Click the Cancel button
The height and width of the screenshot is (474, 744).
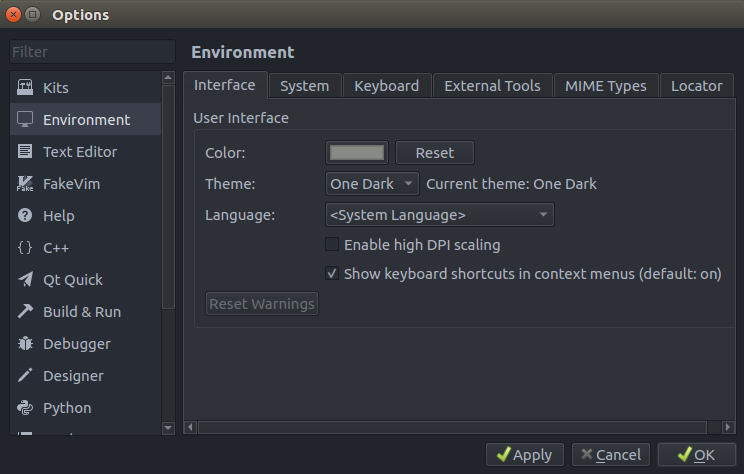611,455
